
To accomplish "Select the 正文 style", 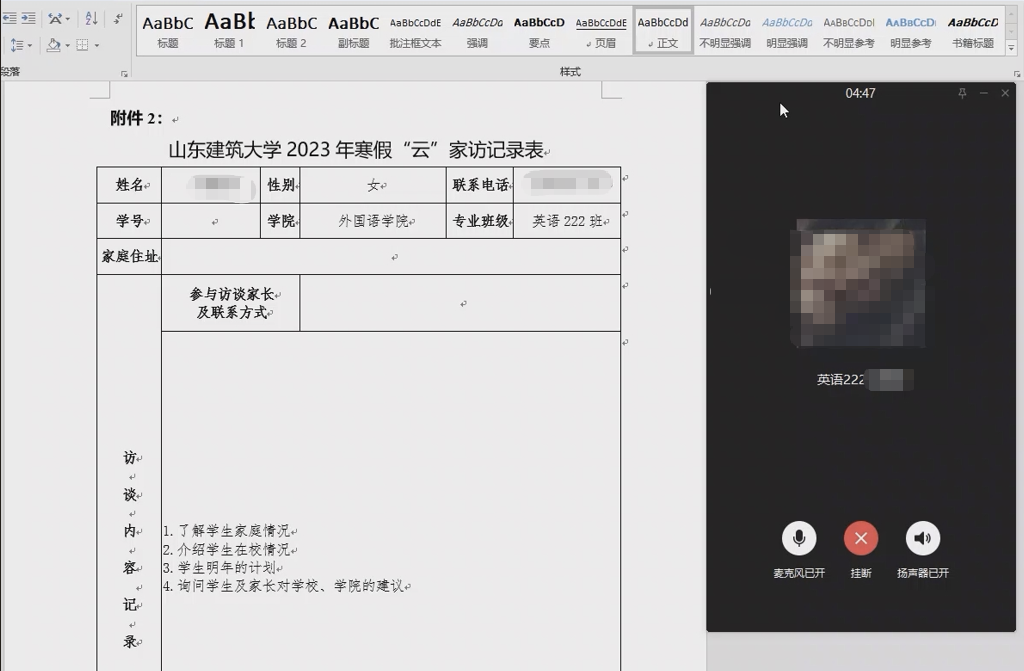I will [663, 30].
